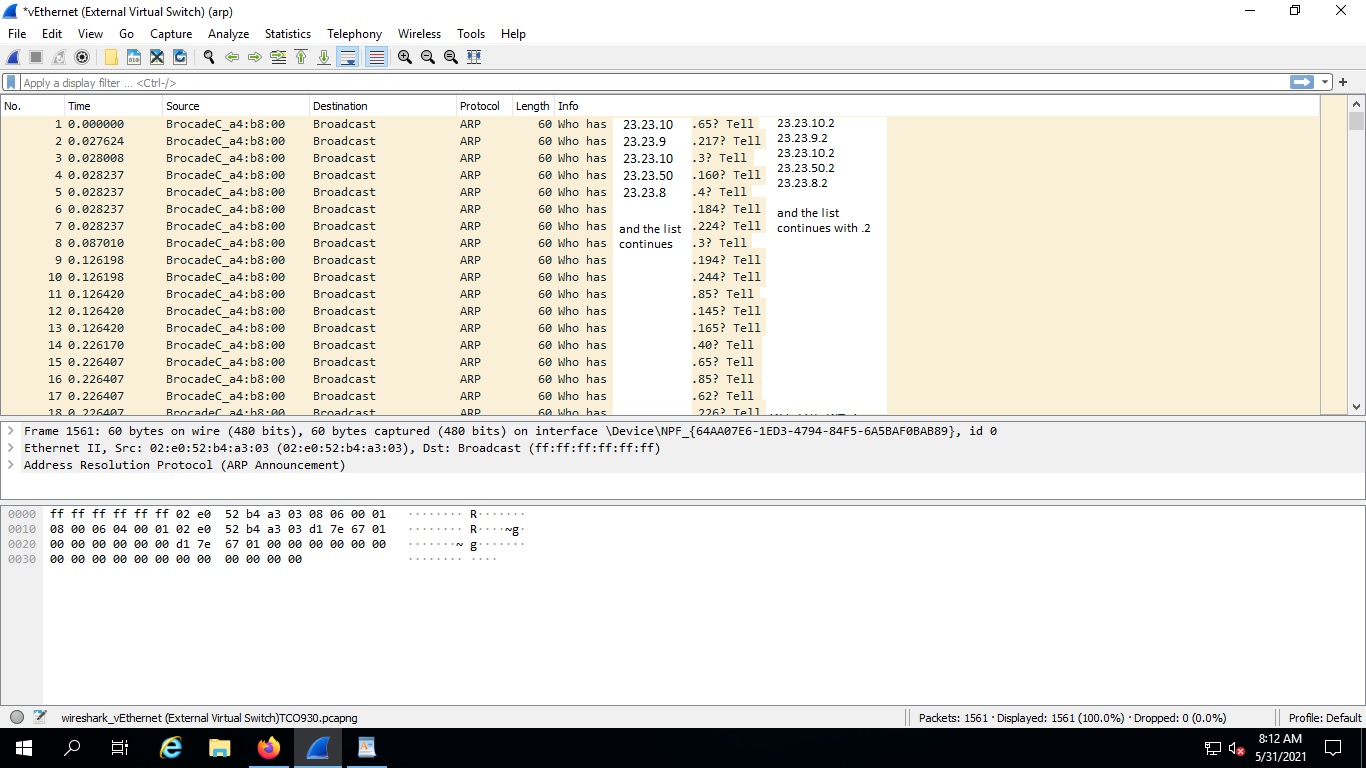Screen dimensions: 1366x768
Task: Toggle auto-scroll during live capture
Action: (x=348, y=57)
